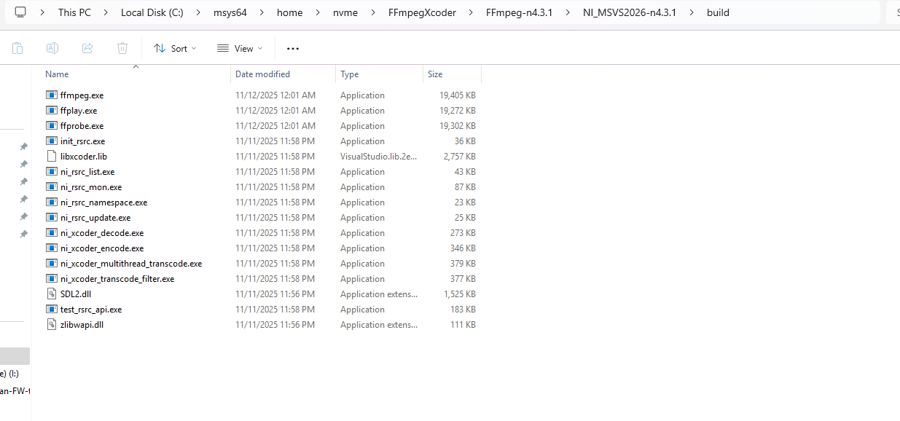Expand chevron after msys64 breadcrumb
The image size is (900, 421).
[x=262, y=12]
